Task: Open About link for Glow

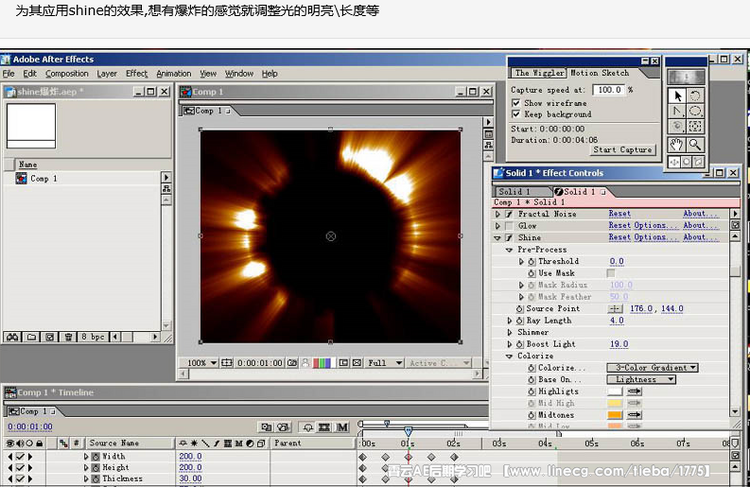Action: coord(700,226)
